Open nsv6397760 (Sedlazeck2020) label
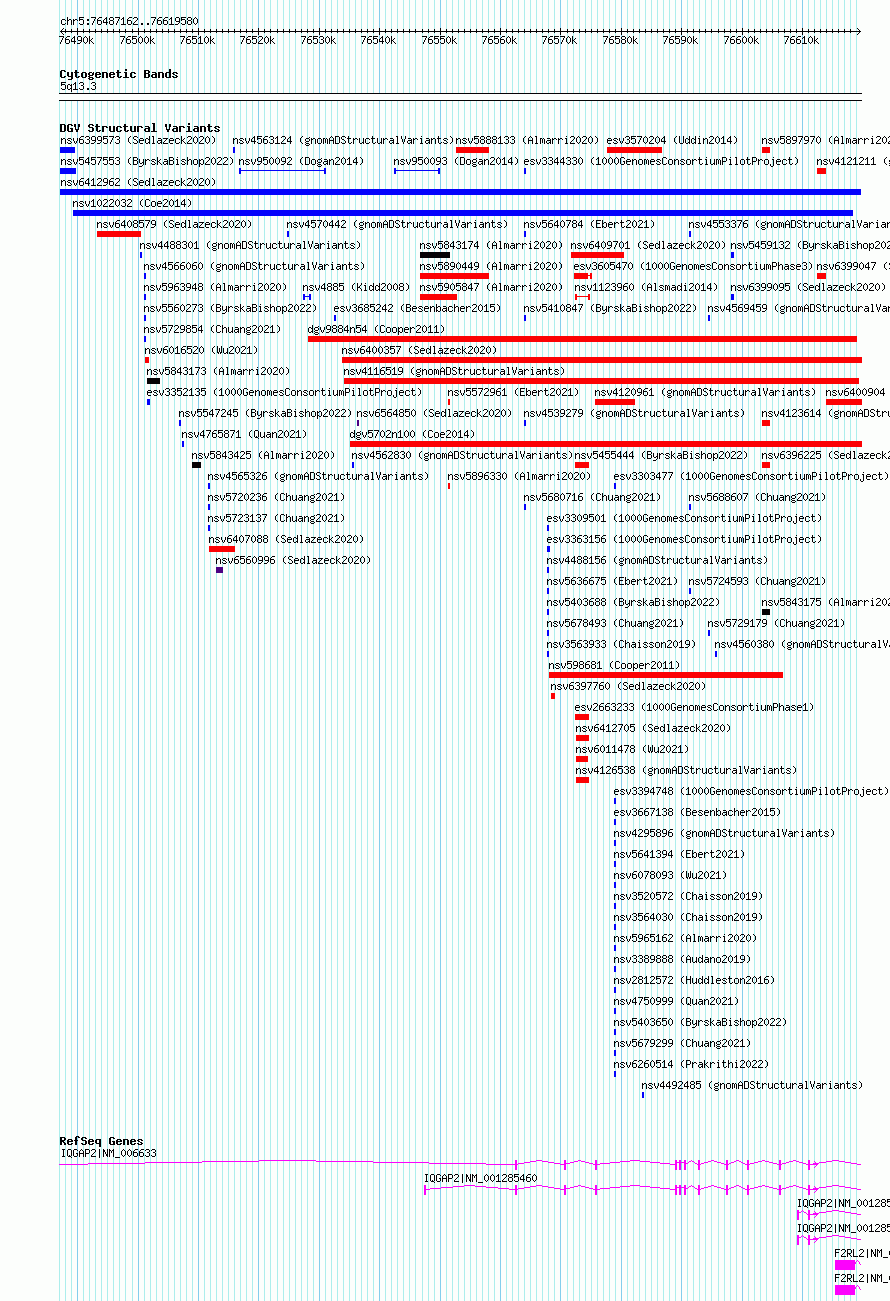Viewport: 890px width, 1301px height. click(628, 687)
